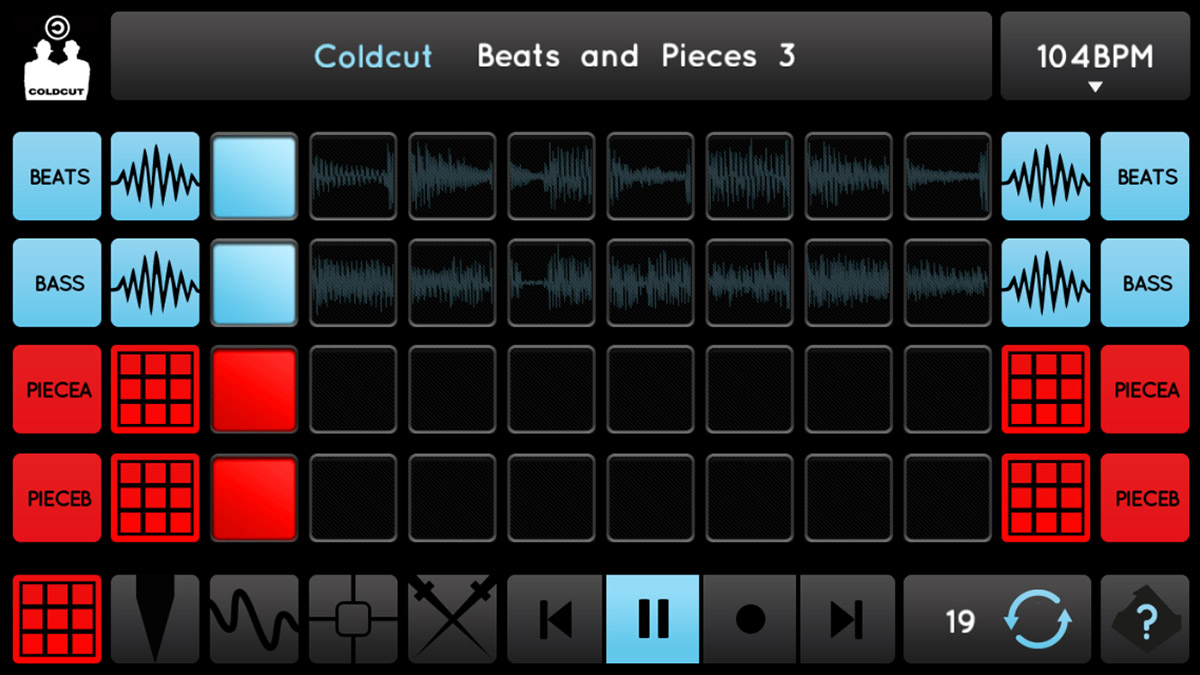Open right grid icon in PIECEA row
1200x675 pixels.
click(1046, 389)
